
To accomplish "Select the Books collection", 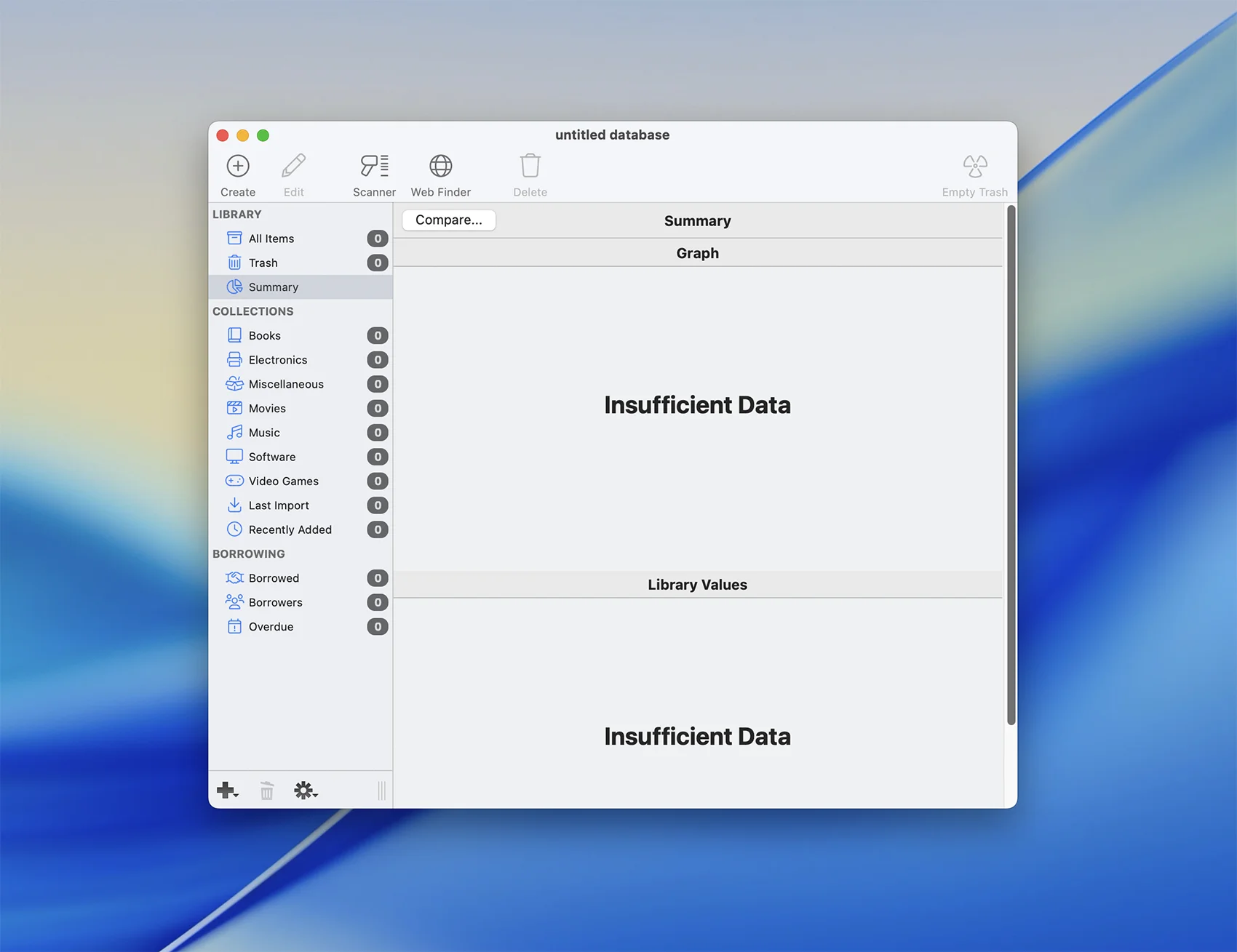I will 264,335.
